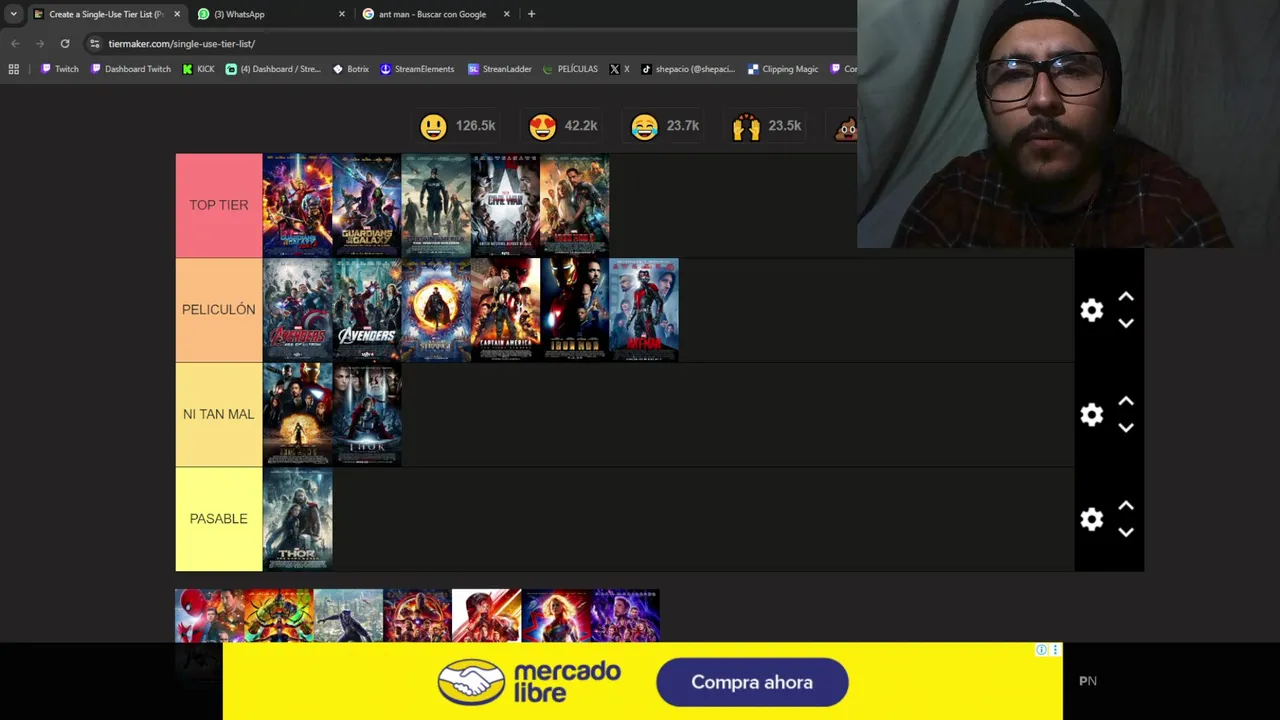
Task: Click the pink TOP TIER label
Action: [x=219, y=205]
